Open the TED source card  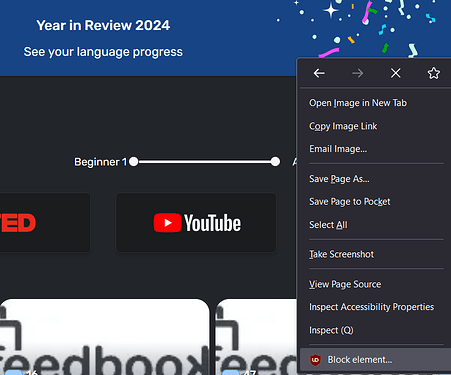[x=45, y=223]
